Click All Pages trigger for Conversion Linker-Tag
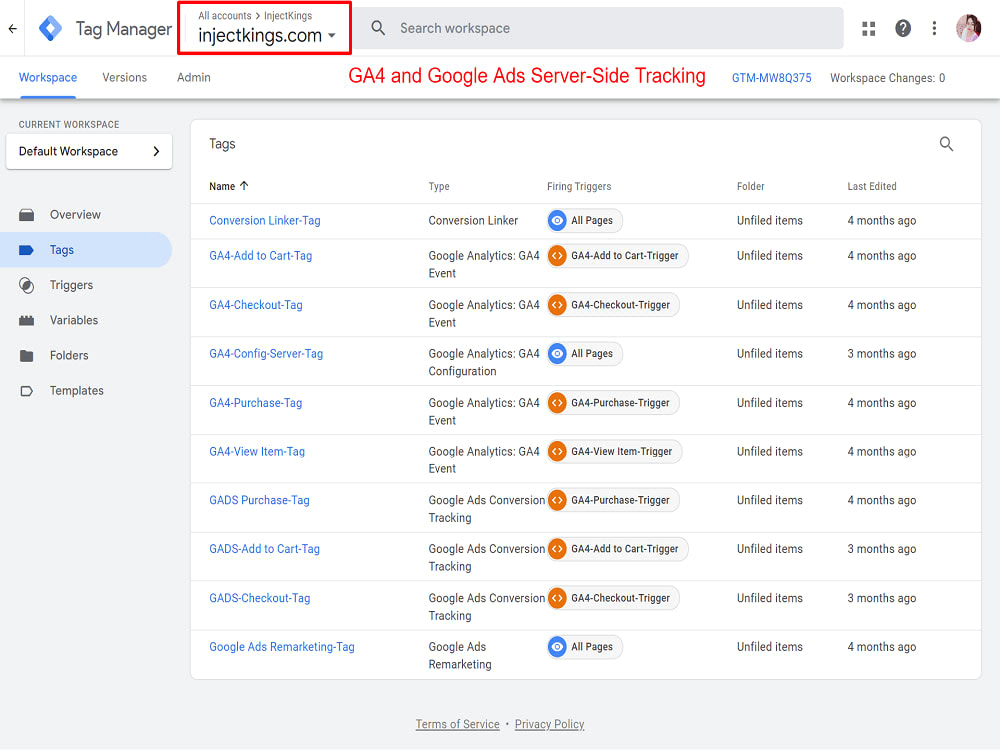The image size is (1000, 750). click(584, 221)
